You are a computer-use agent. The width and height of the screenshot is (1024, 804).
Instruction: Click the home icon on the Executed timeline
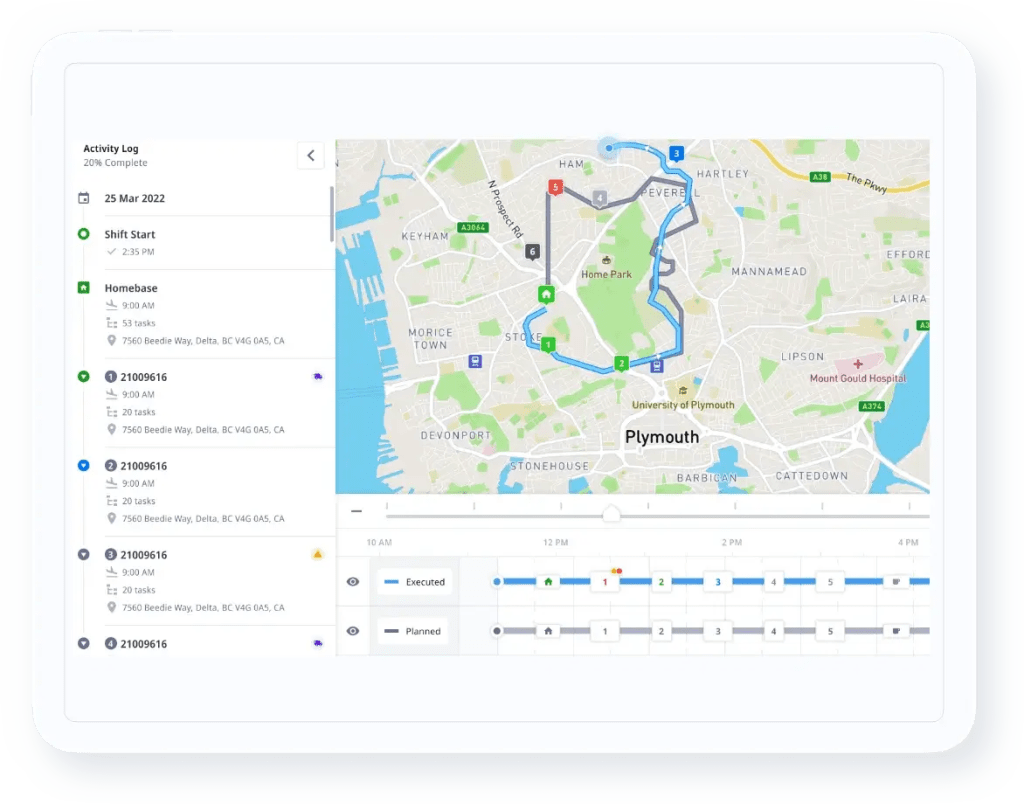549,581
